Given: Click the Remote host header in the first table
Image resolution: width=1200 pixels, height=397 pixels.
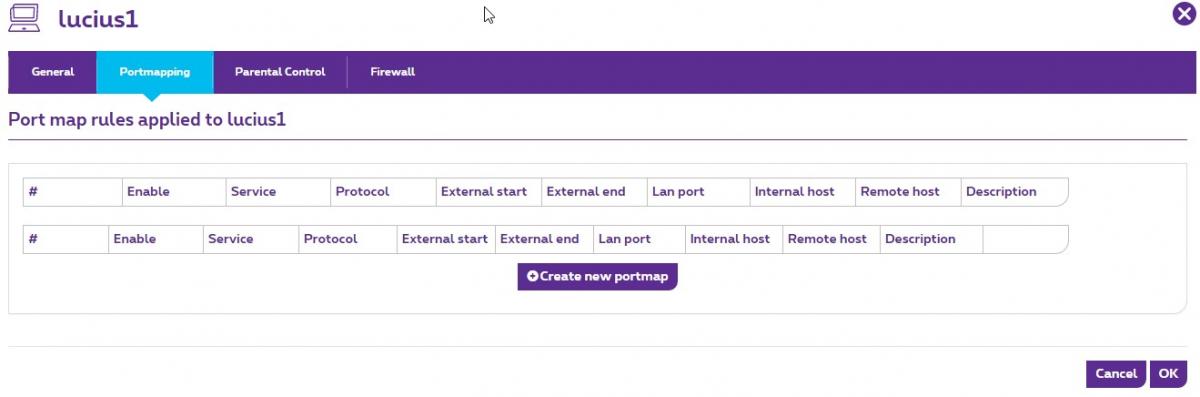Looking at the screenshot, I should [900, 192].
